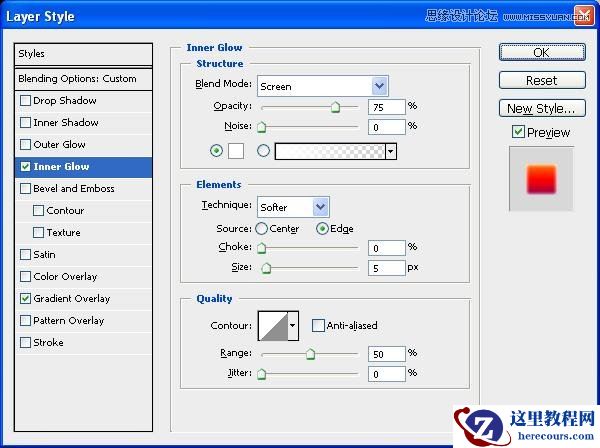Open the gradient picker dropdown arrow
Image resolution: width=600 pixels, height=448 pixels.
click(x=391, y=151)
